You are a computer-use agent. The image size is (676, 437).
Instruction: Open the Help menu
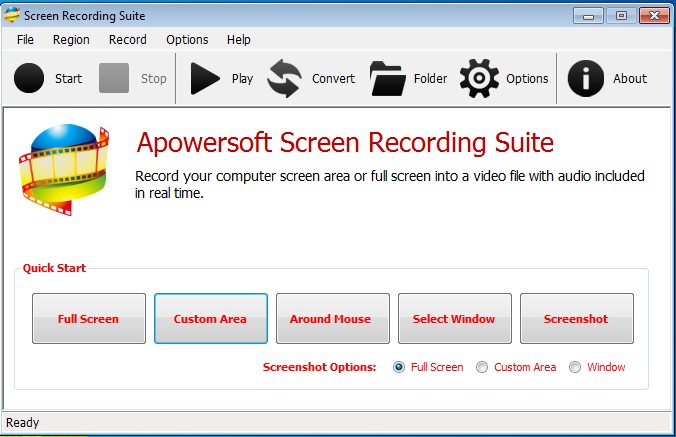[239, 39]
